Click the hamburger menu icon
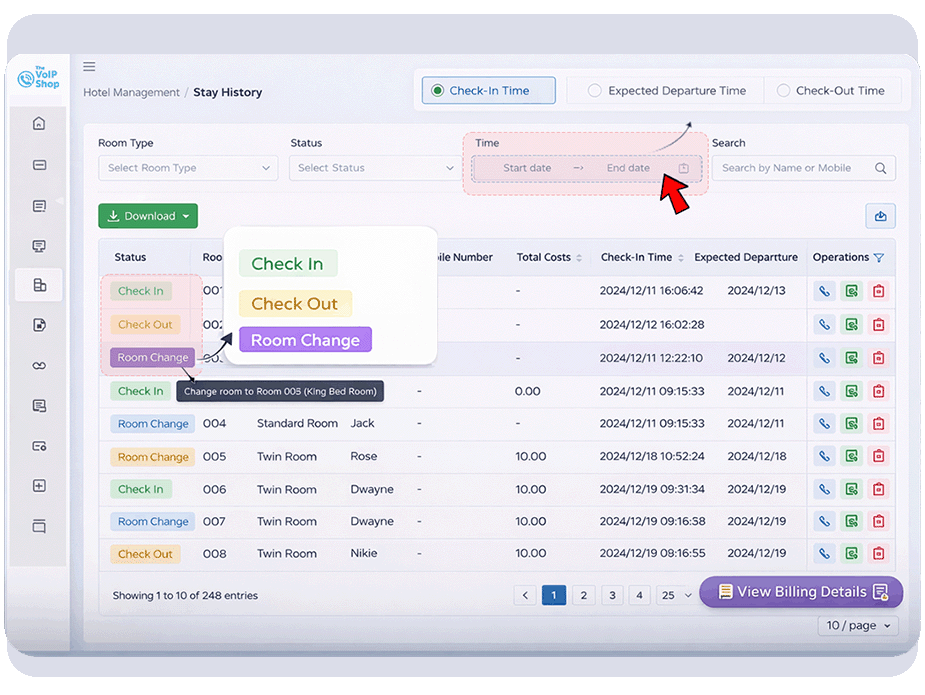925x695 pixels. coord(89,67)
